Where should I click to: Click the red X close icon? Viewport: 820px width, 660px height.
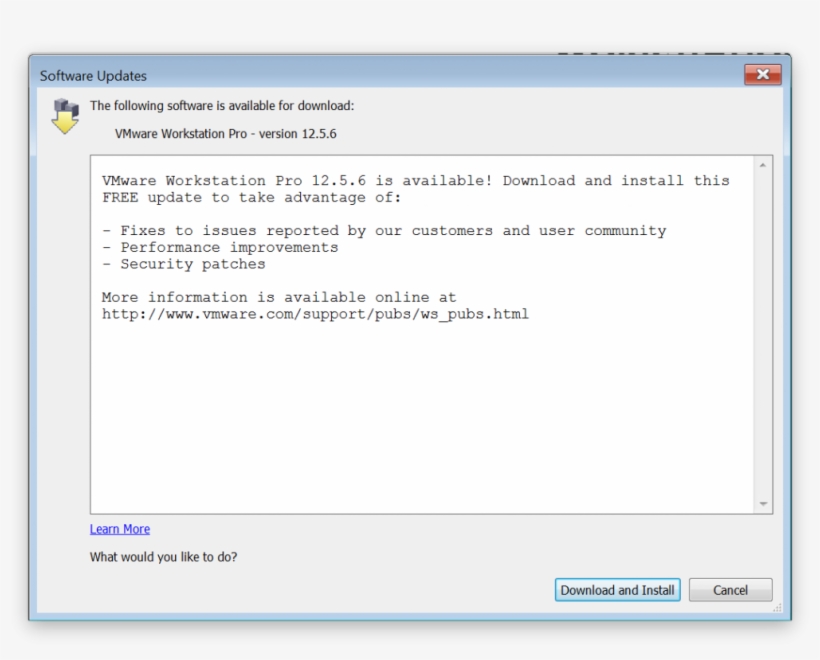pyautogui.click(x=763, y=74)
